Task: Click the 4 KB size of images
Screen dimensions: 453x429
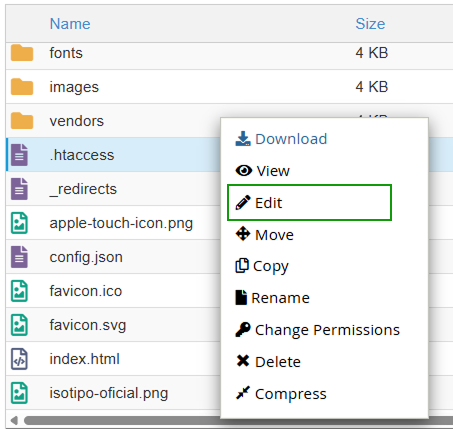Action: click(372, 87)
